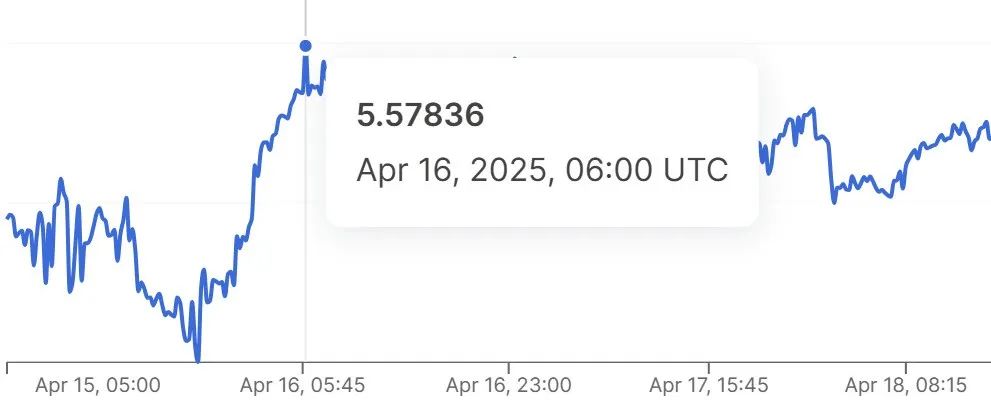
Task: Click the Apr 16, 2025, 06:00 UTC tooltip text
Action: [542, 170]
